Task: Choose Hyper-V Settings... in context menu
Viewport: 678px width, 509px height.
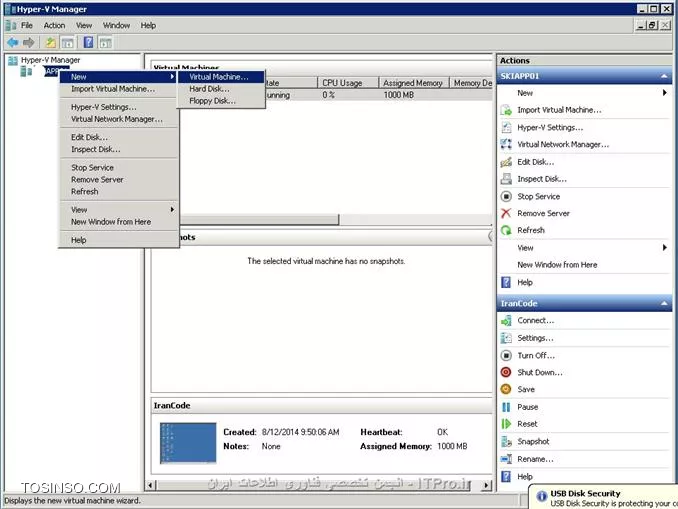Action: (x=118, y=107)
